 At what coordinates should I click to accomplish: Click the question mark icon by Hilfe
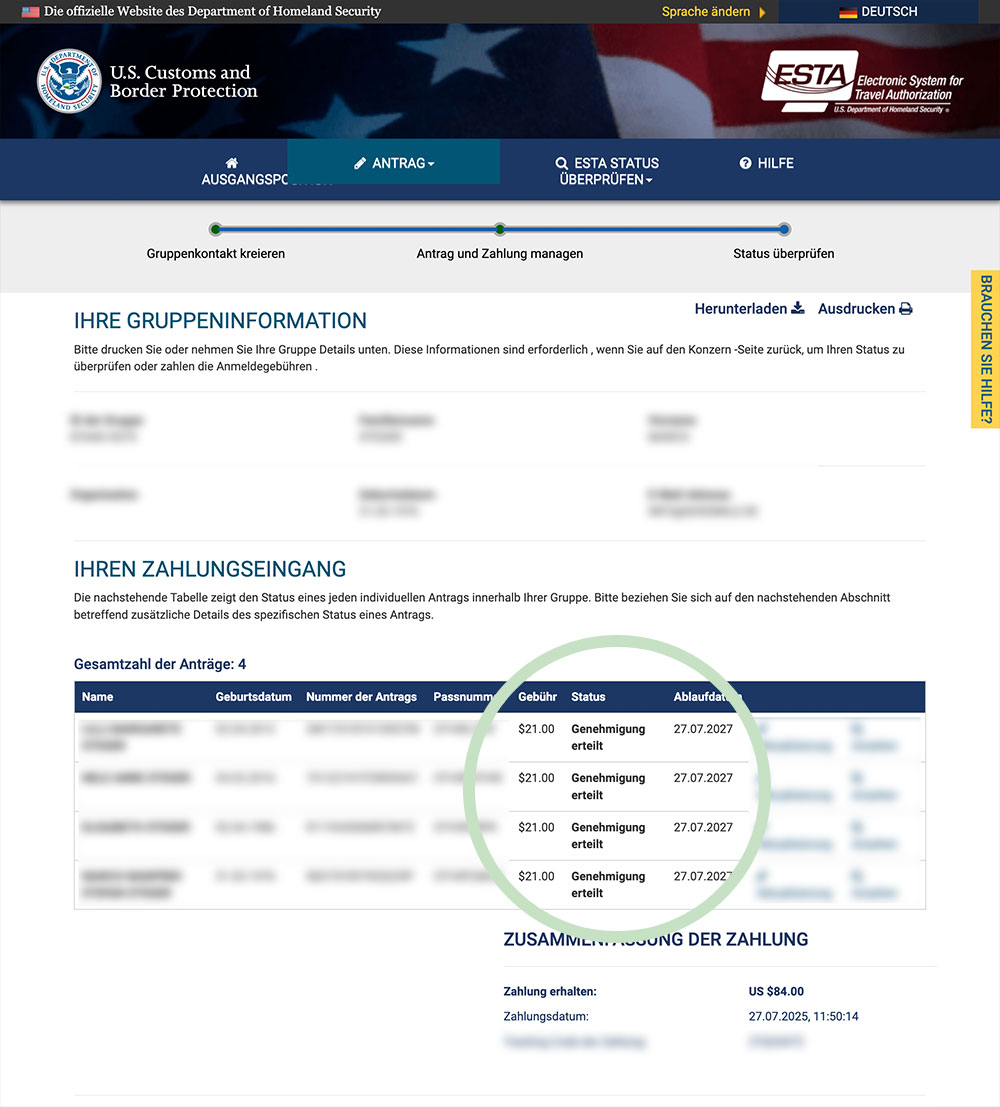click(x=745, y=163)
